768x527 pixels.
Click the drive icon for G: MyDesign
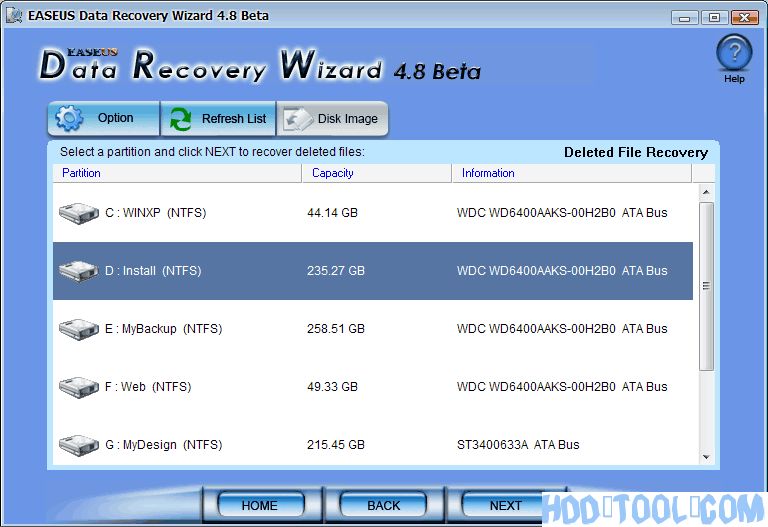[79, 445]
